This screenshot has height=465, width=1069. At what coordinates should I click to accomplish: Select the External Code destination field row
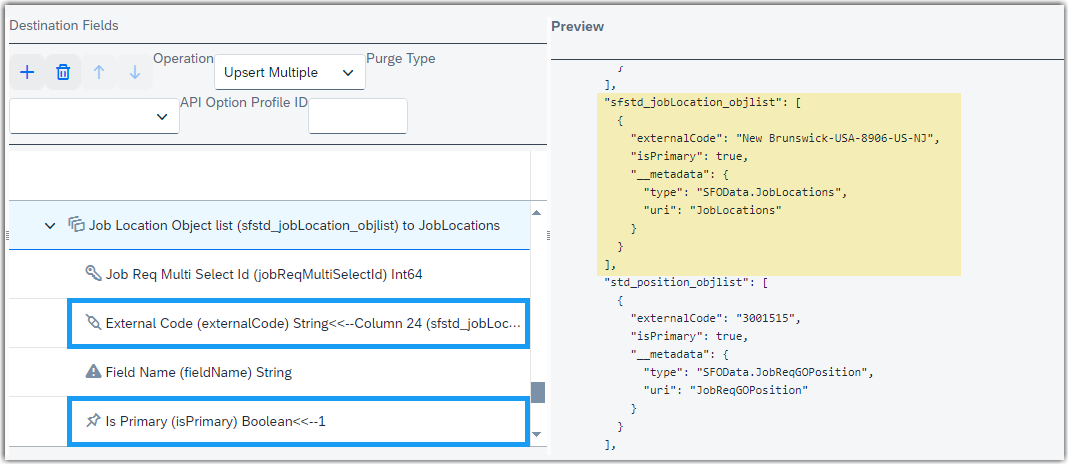pos(299,323)
